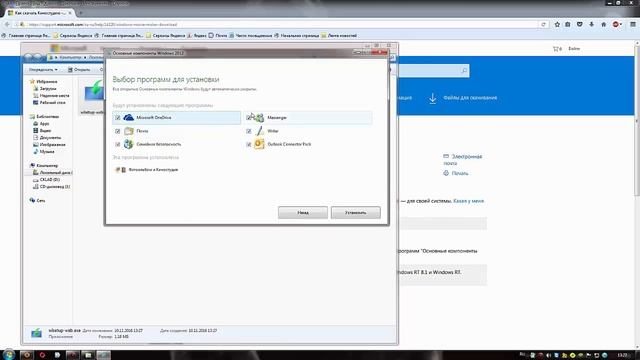Click the Writer pen icon

click(260, 131)
